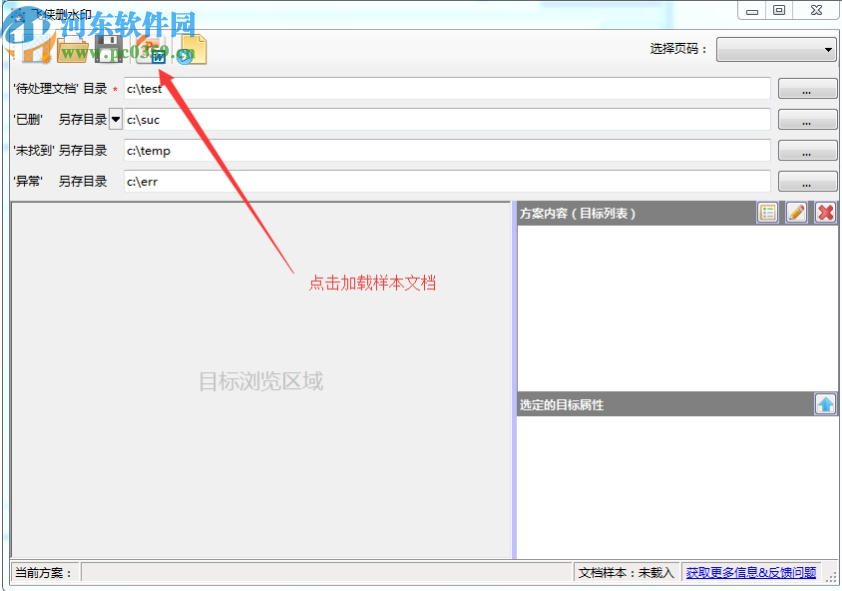Open the 选择页码 page dropdown
This screenshot has height=591, width=842.
tap(776, 49)
